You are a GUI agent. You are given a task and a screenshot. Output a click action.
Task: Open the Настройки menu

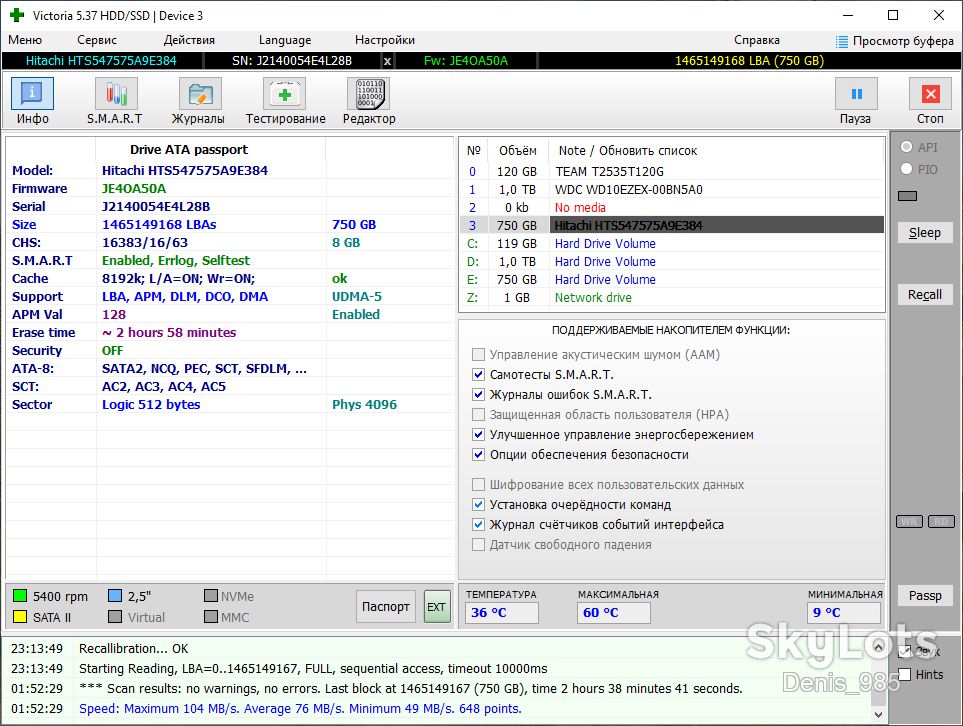click(x=384, y=40)
